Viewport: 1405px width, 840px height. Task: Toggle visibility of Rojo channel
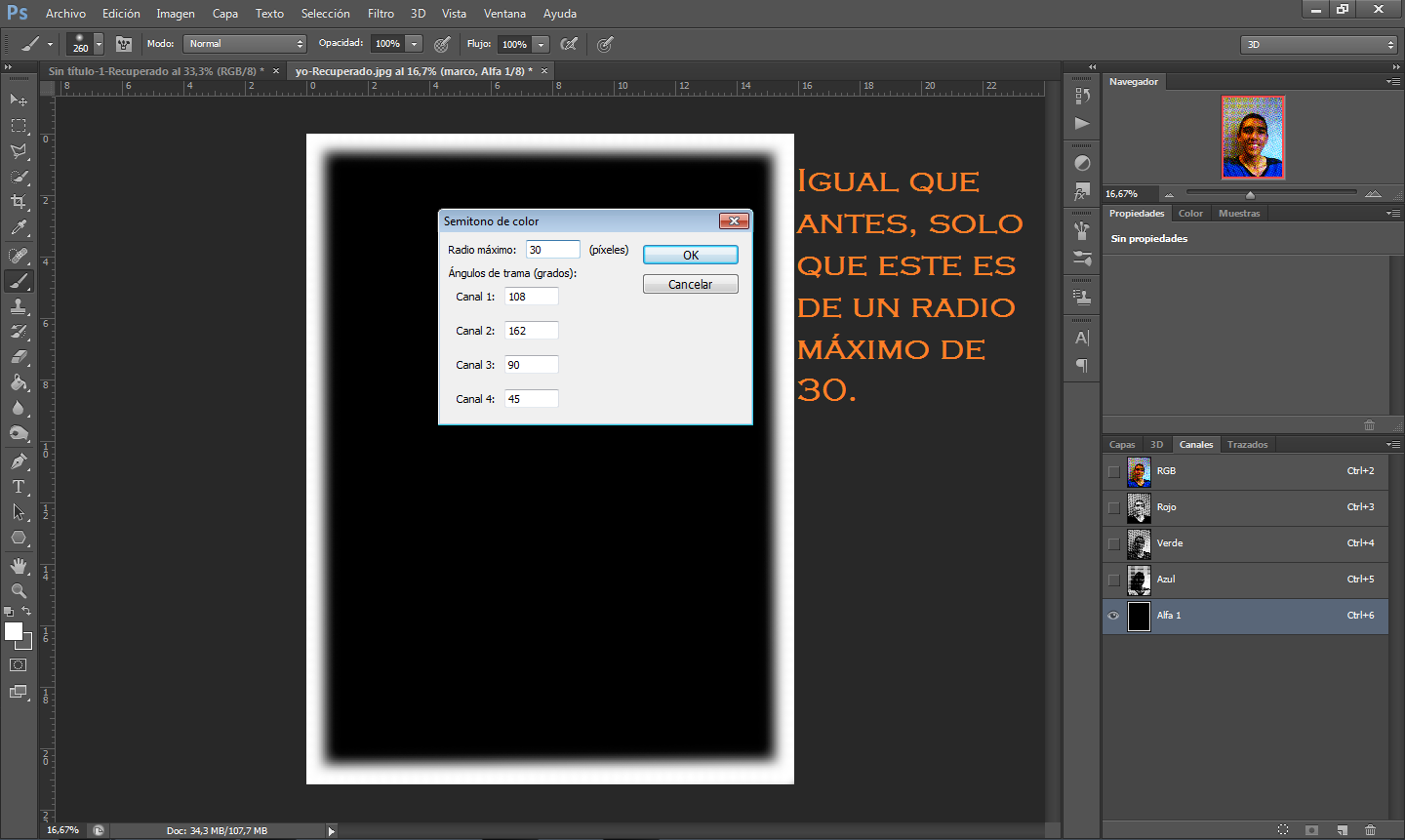click(1113, 507)
